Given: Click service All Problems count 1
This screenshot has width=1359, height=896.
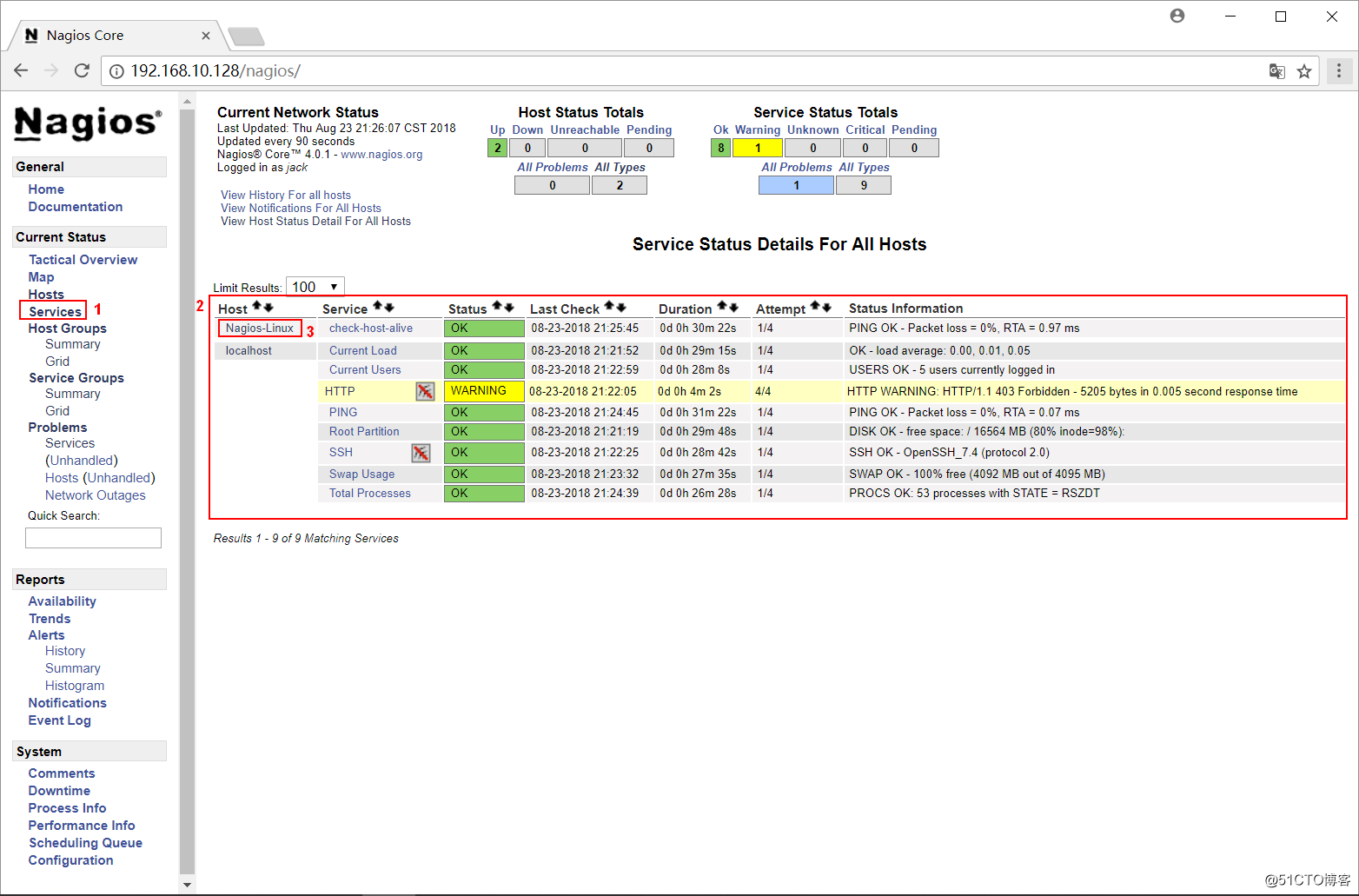Looking at the screenshot, I should coord(797,185).
